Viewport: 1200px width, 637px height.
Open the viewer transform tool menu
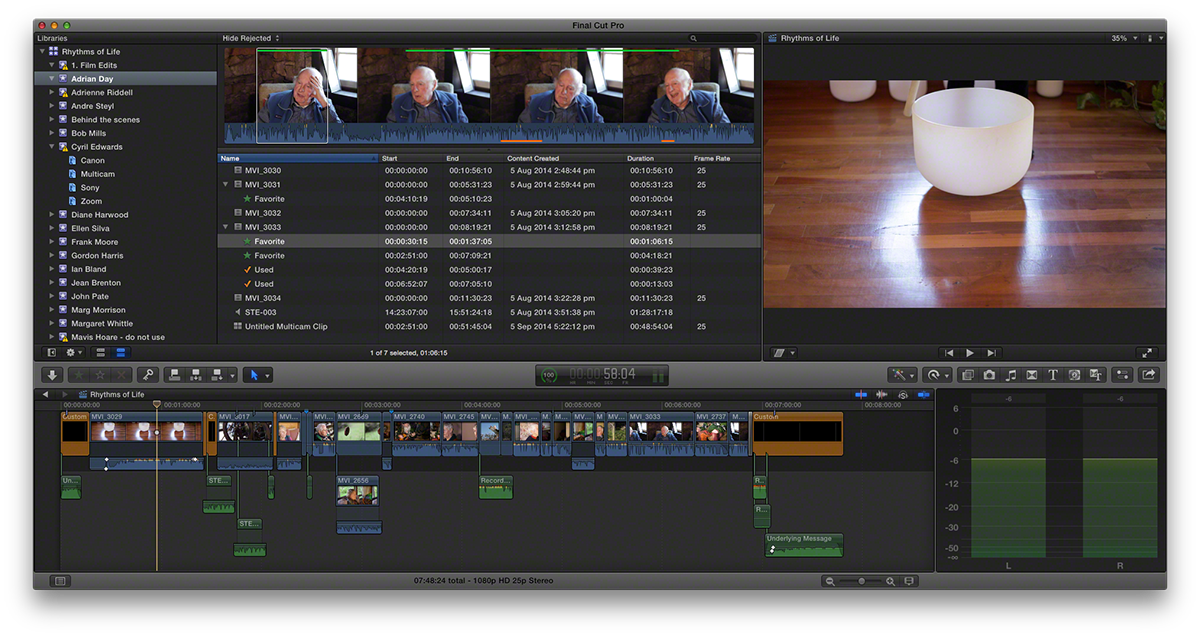[785, 353]
